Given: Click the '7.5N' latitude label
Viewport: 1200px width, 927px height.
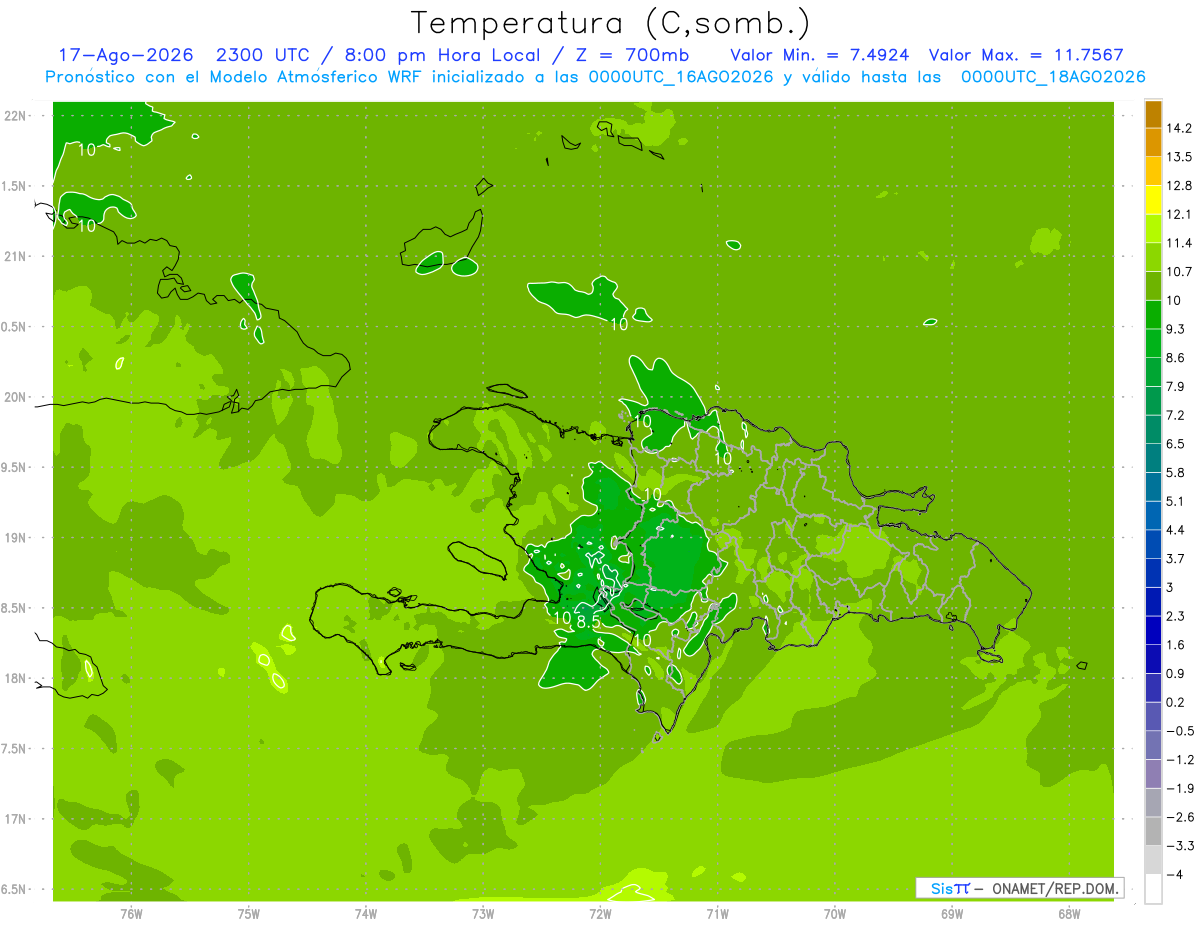Looking at the screenshot, I should click(x=14, y=749).
